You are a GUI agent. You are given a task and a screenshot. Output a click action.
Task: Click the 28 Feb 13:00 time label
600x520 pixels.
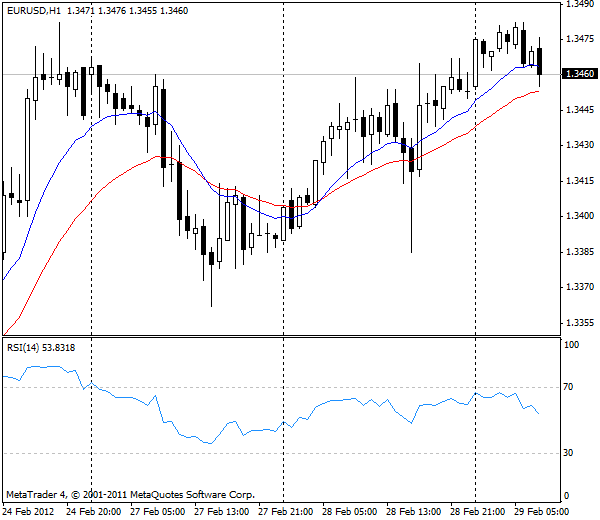(413, 512)
